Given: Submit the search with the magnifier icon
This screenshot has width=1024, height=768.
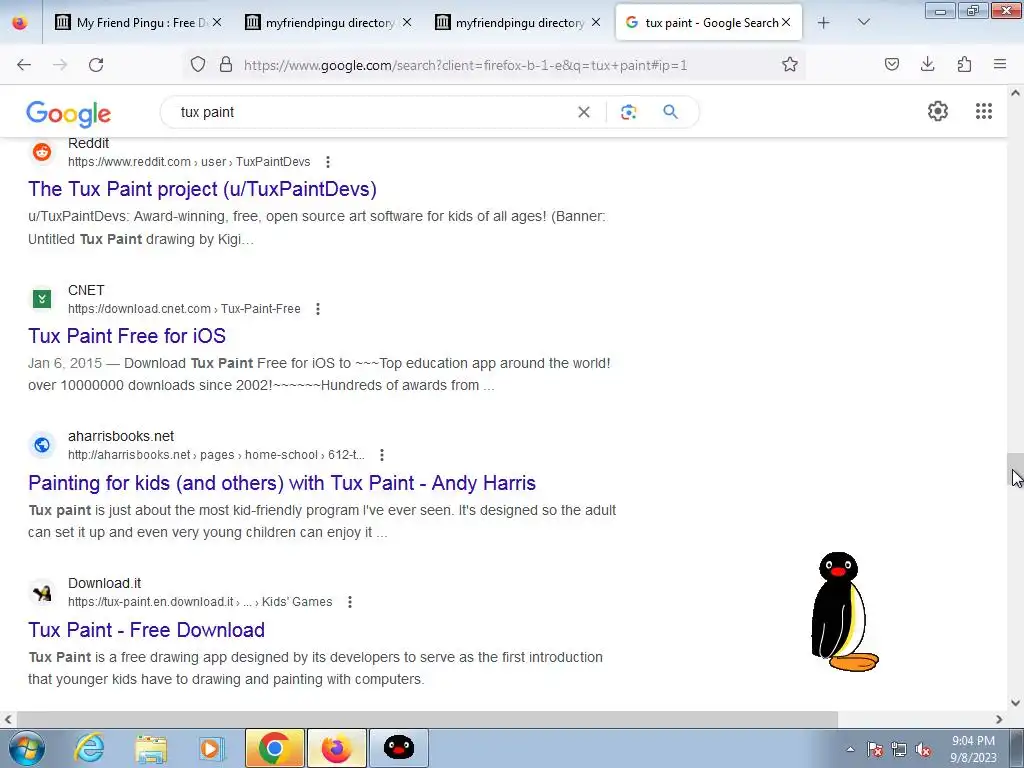Looking at the screenshot, I should tap(670, 112).
